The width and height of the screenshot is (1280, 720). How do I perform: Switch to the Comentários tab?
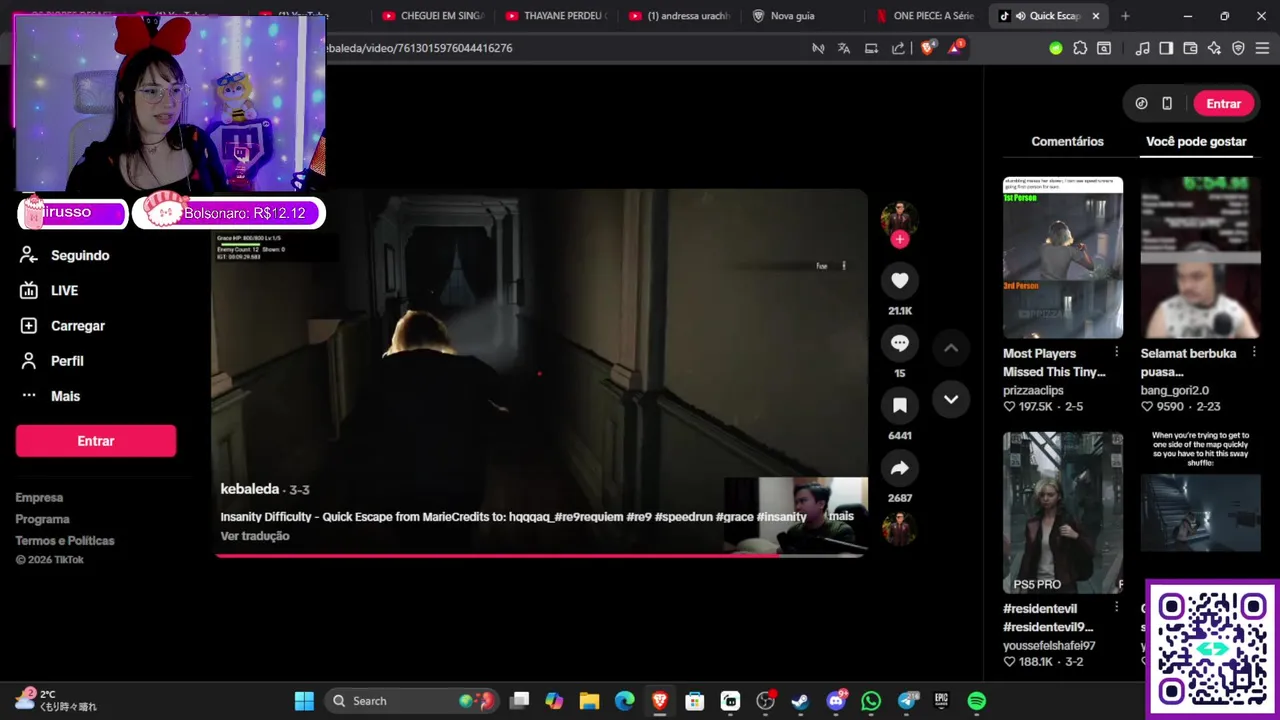pos(1067,141)
